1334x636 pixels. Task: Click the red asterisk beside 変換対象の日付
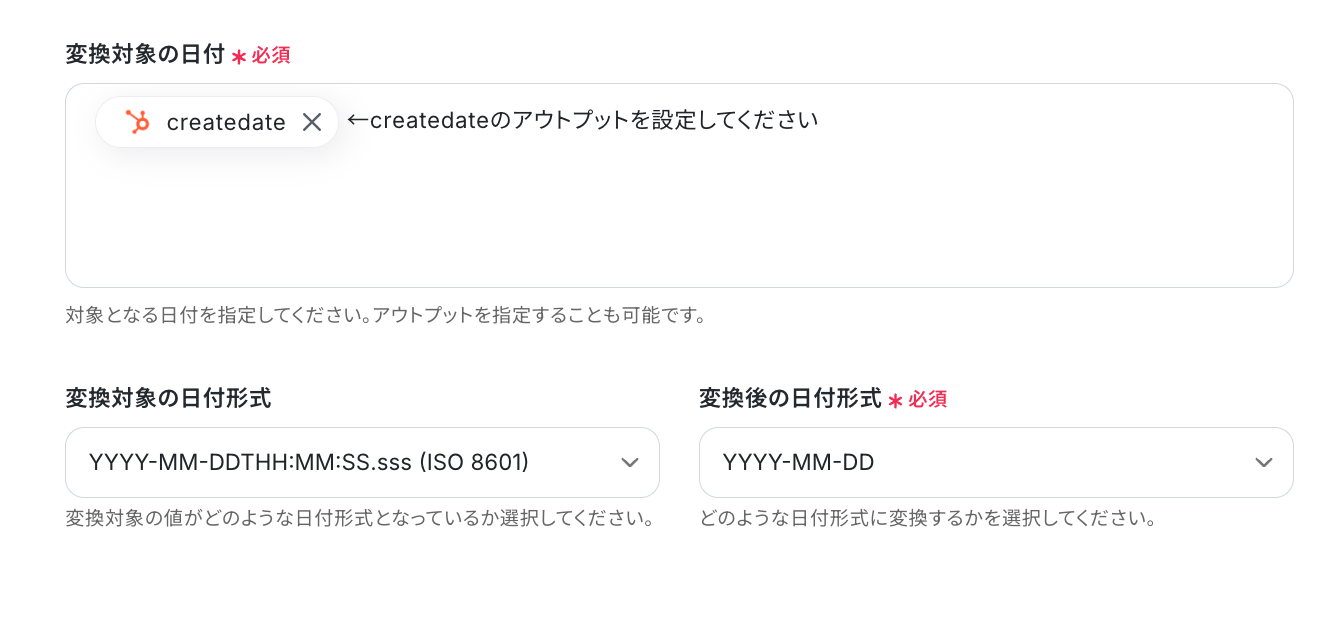[x=238, y=57]
